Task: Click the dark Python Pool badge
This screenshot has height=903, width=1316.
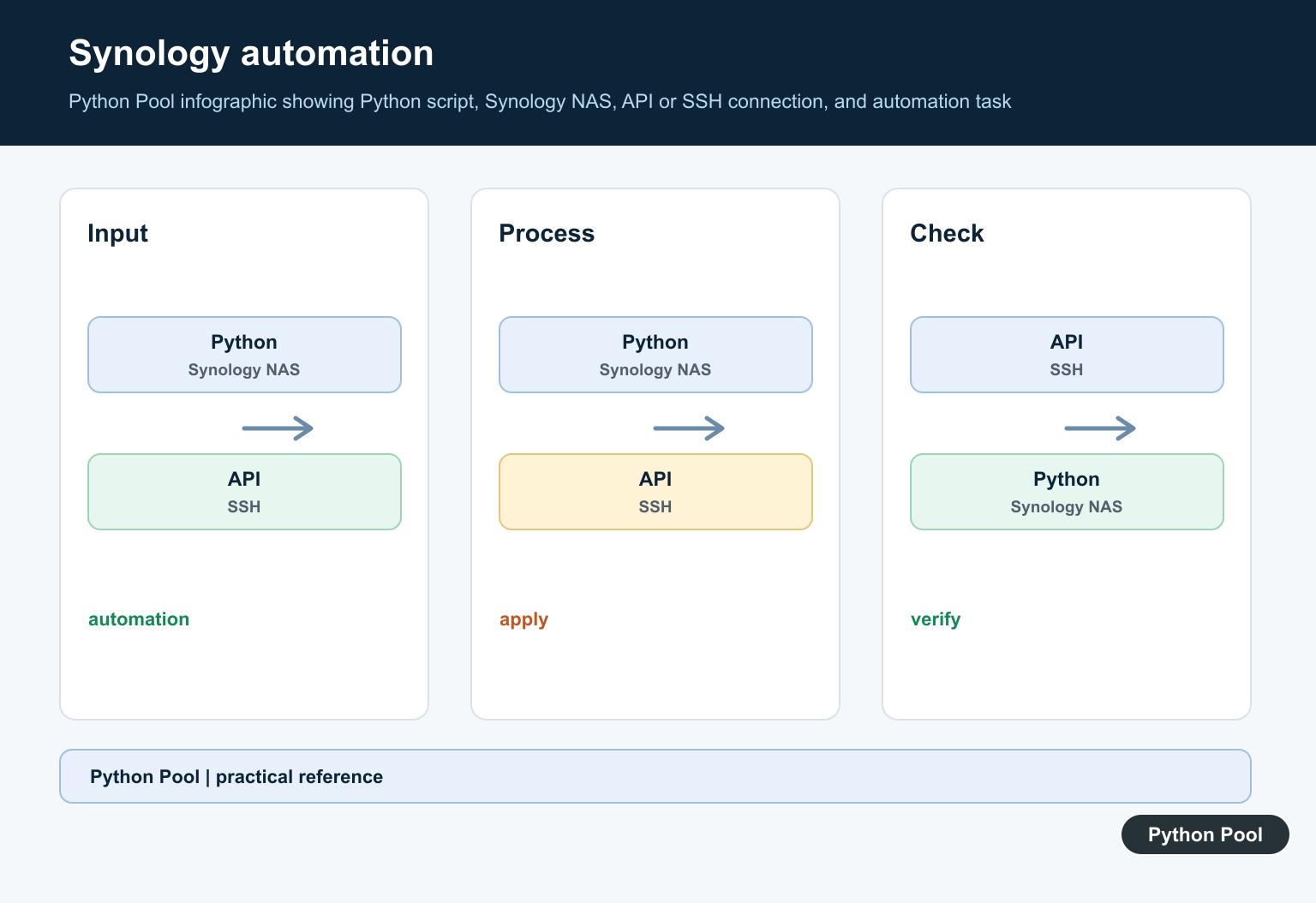Action: (1205, 834)
